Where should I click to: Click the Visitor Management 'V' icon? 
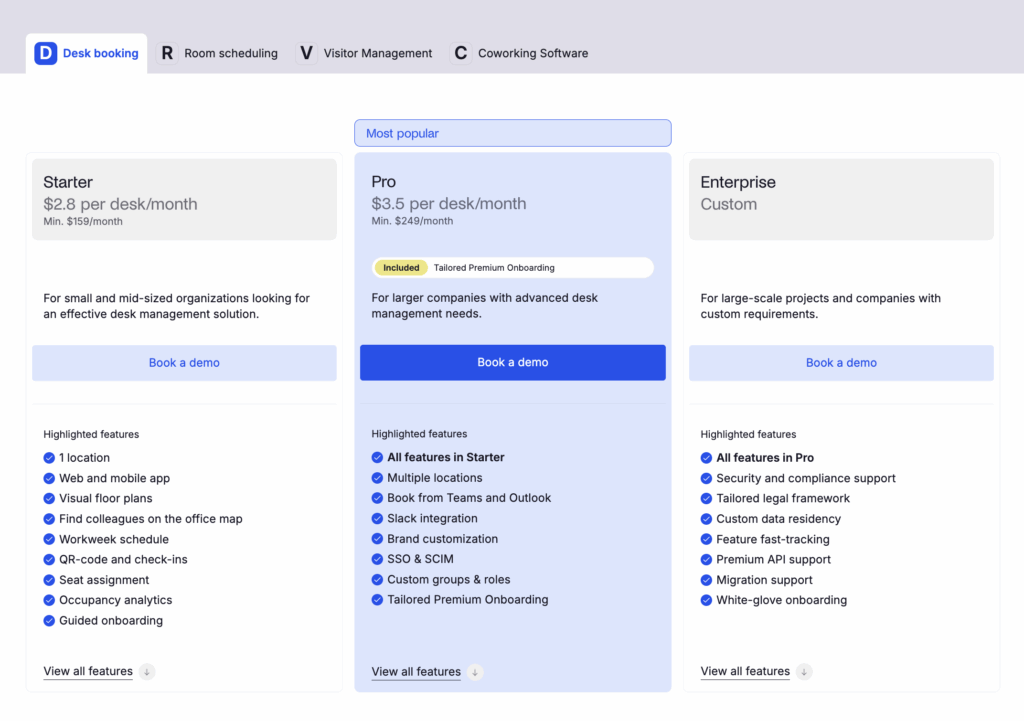coord(306,53)
